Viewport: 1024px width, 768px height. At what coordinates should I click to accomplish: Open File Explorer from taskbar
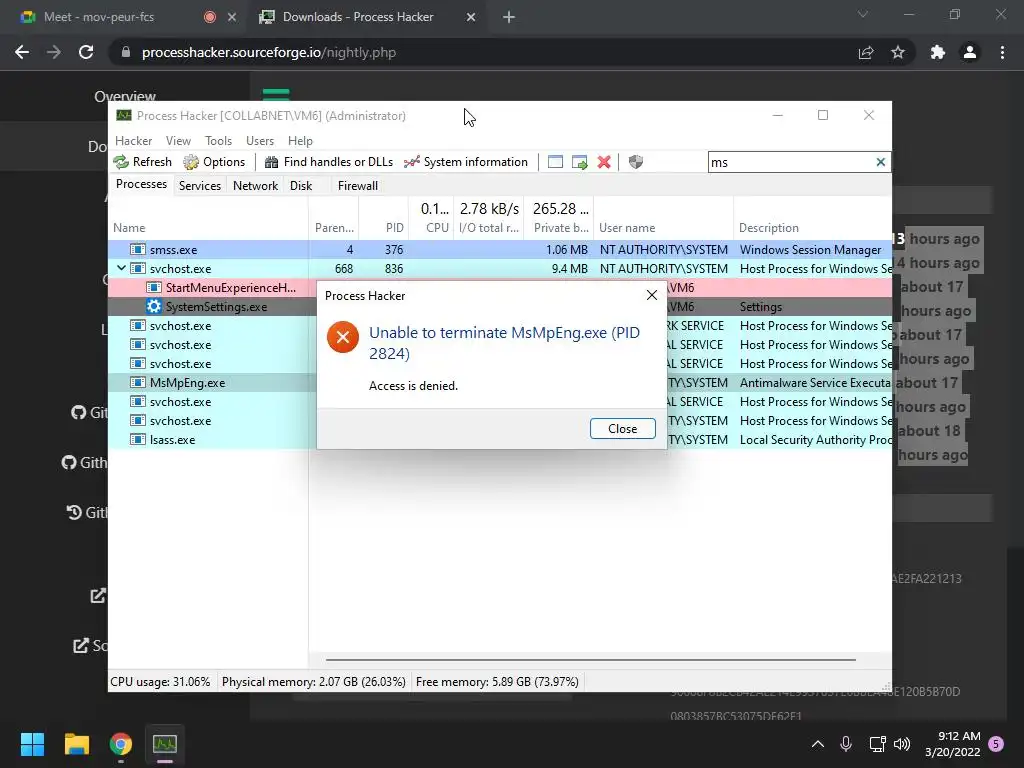(76, 744)
